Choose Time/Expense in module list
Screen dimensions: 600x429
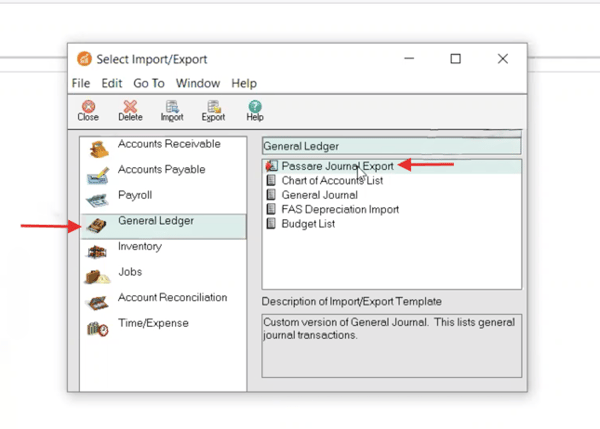point(163,328)
